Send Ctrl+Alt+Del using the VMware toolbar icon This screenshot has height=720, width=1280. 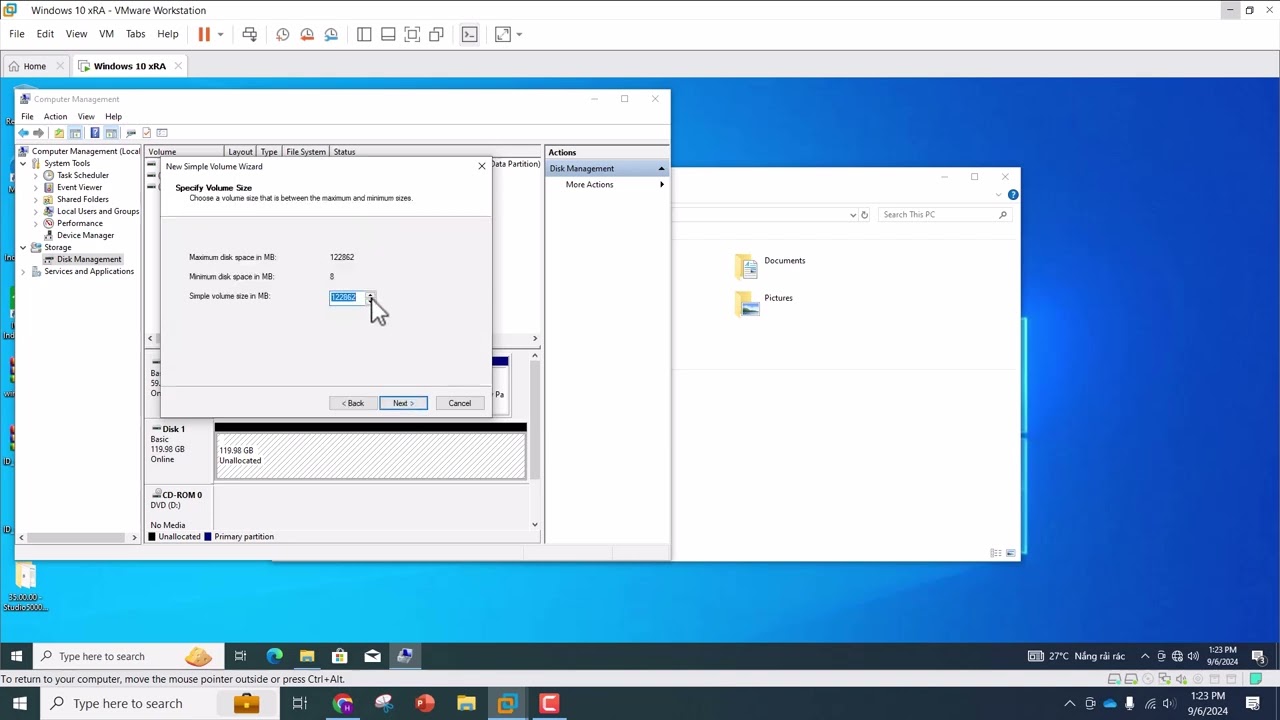click(250, 34)
